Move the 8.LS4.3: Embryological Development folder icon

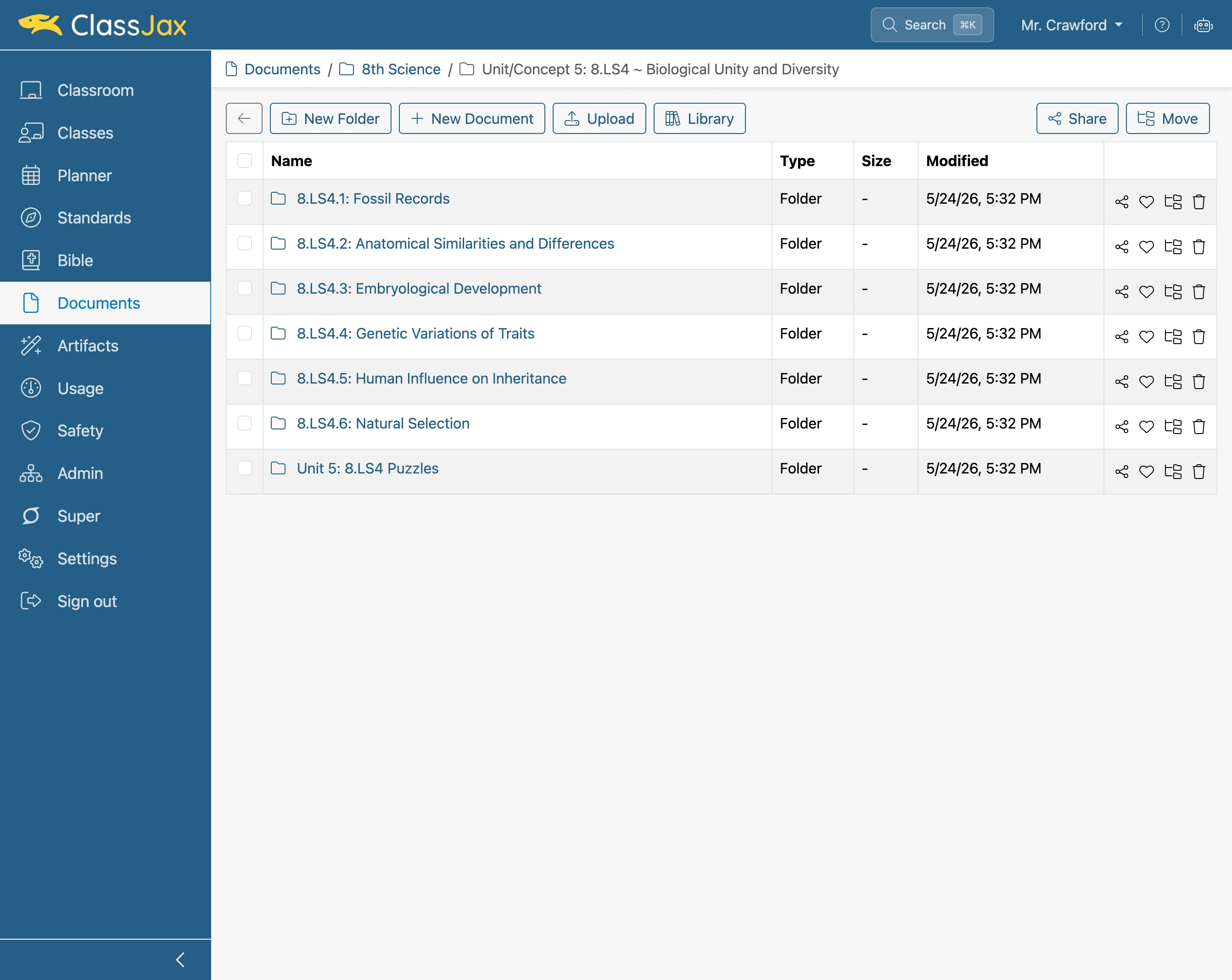pos(1173,292)
